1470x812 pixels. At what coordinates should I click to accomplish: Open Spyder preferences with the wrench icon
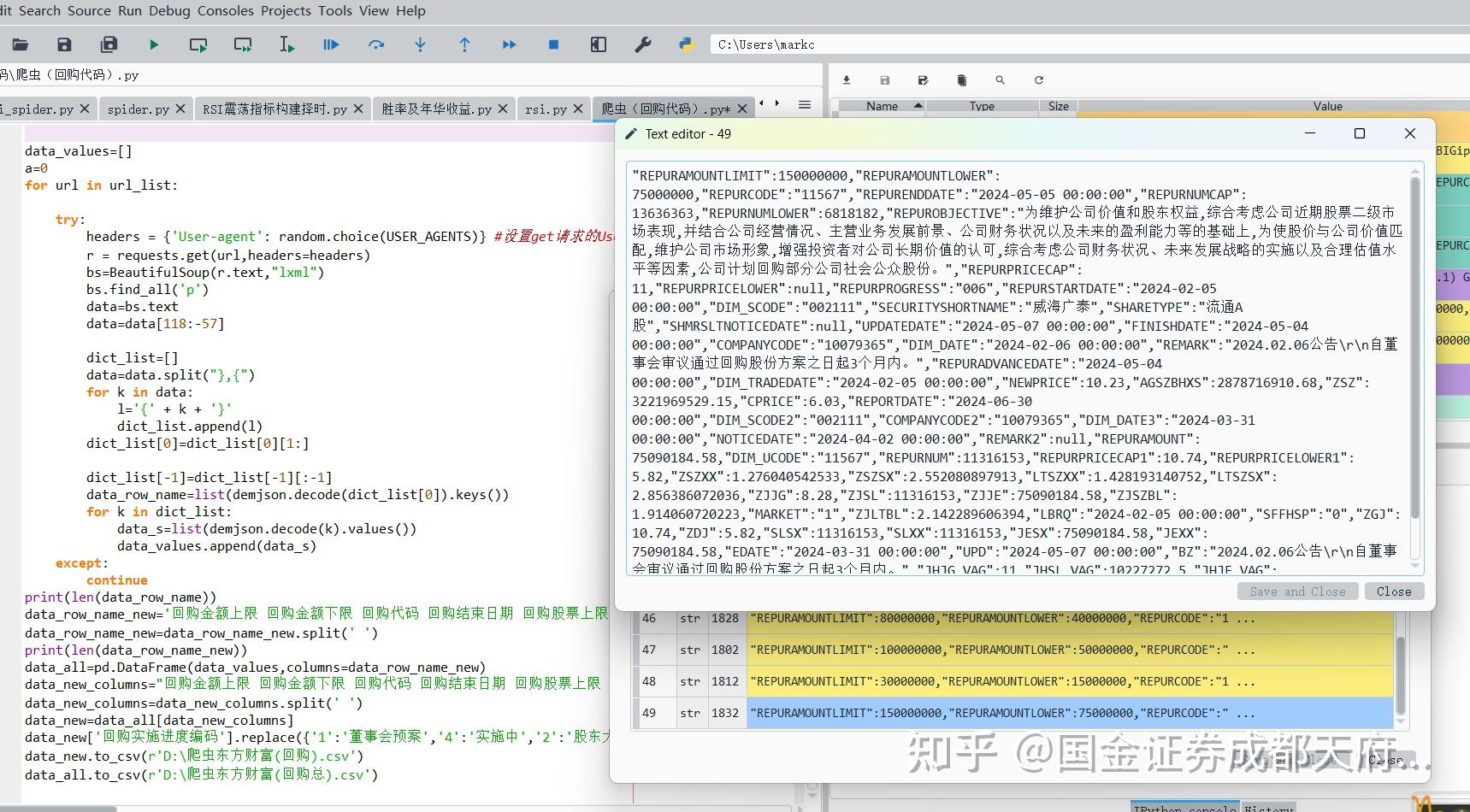643,44
